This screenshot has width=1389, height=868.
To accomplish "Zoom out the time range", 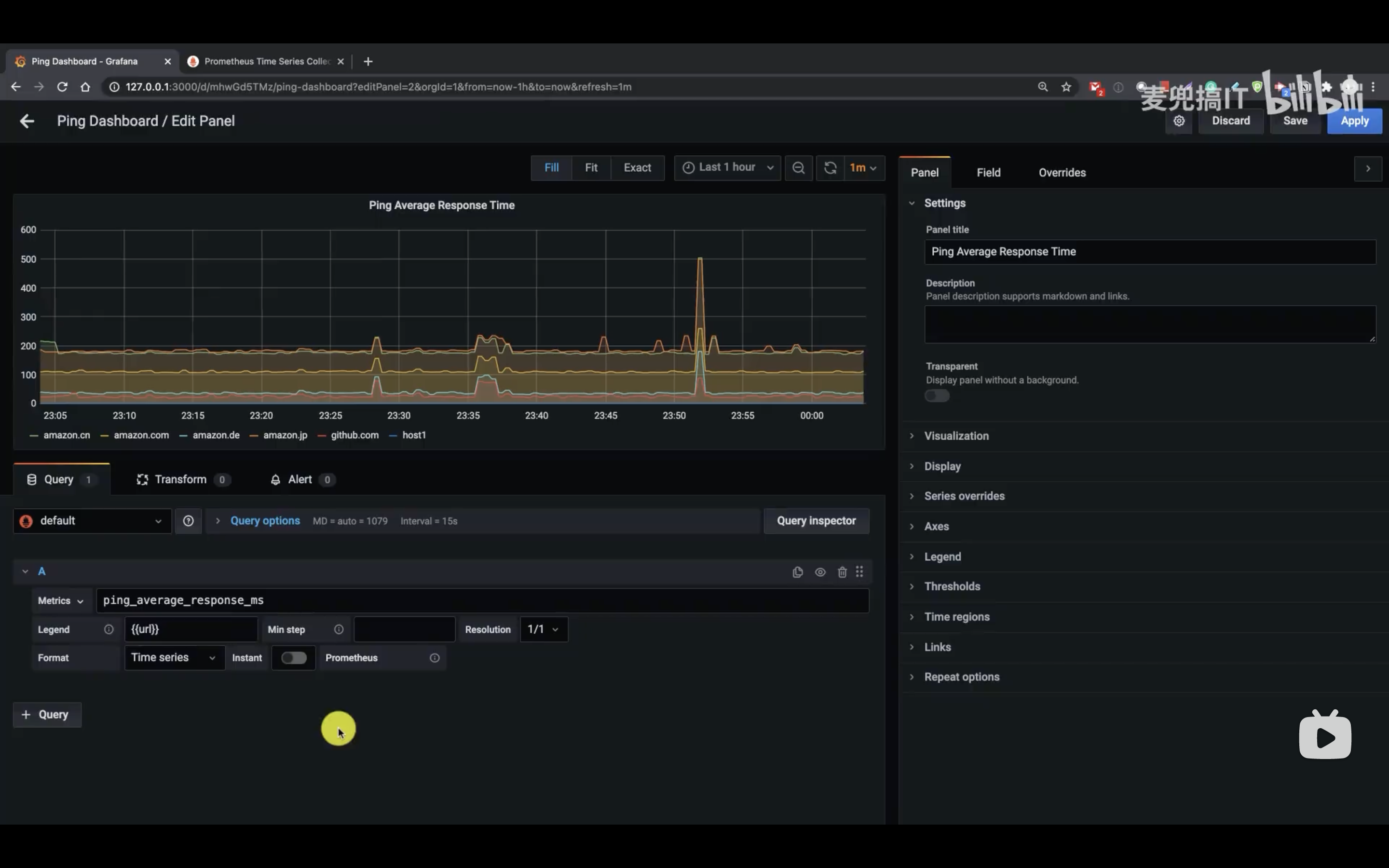I will [x=798, y=168].
